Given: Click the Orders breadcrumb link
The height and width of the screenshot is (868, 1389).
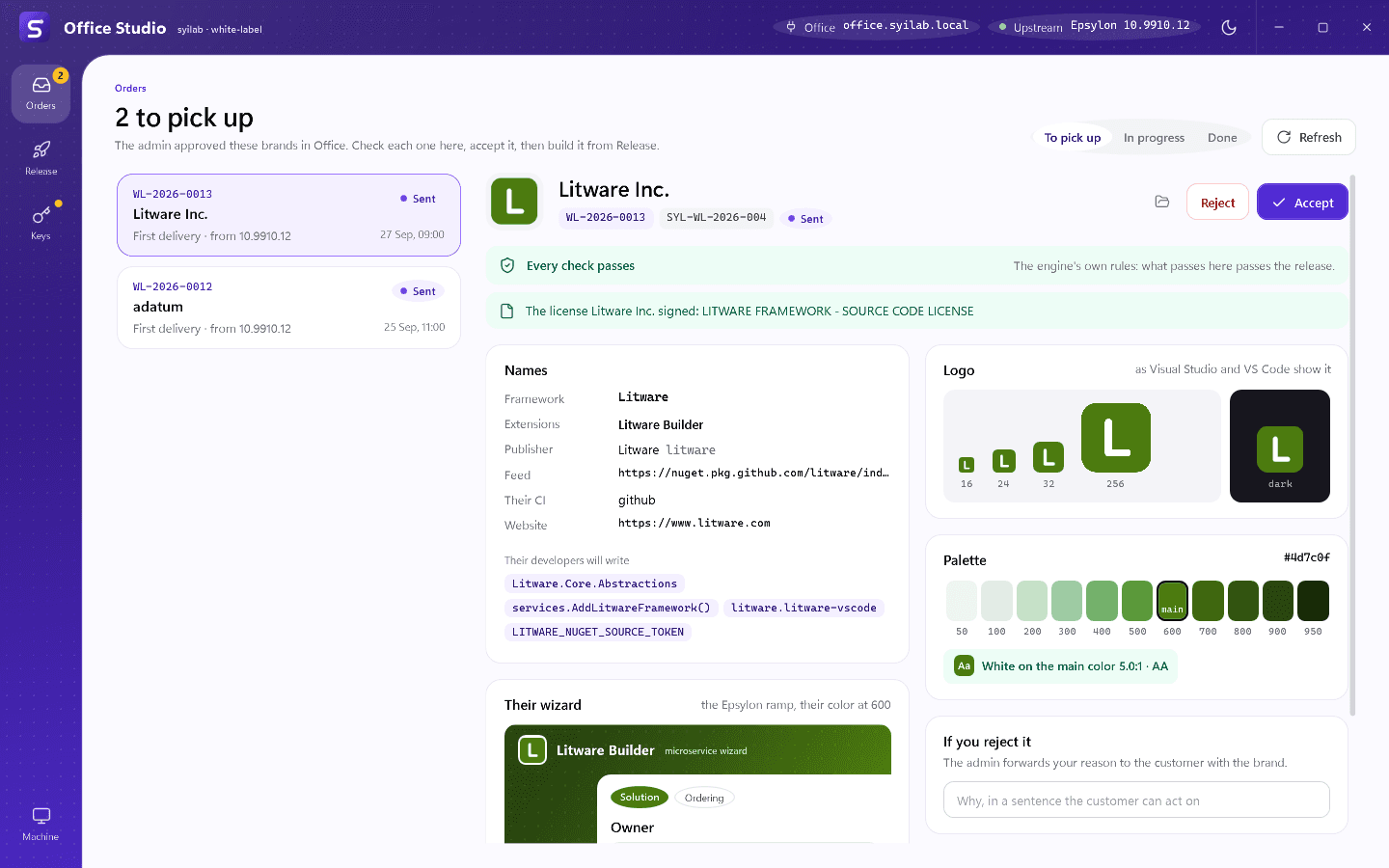Looking at the screenshot, I should pyautogui.click(x=130, y=89).
